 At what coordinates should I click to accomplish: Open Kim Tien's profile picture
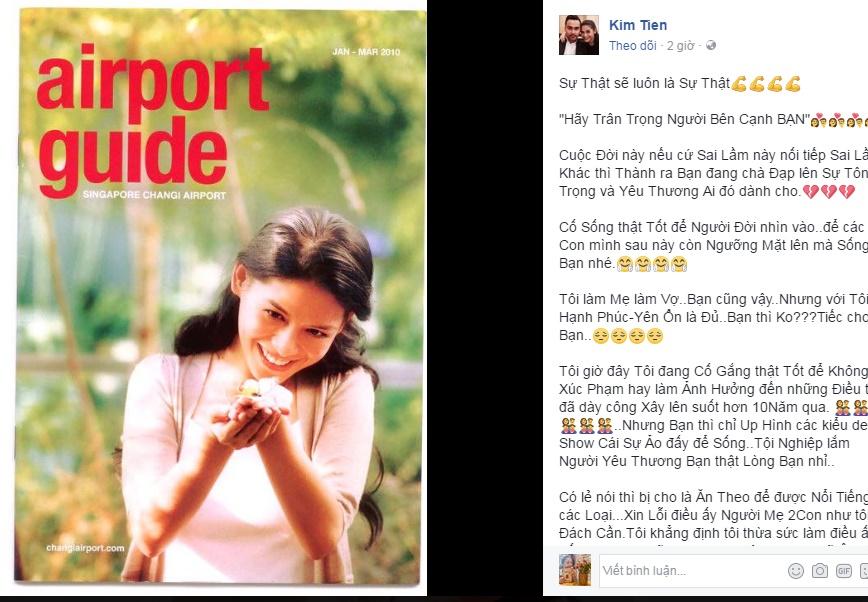[x=578, y=35]
